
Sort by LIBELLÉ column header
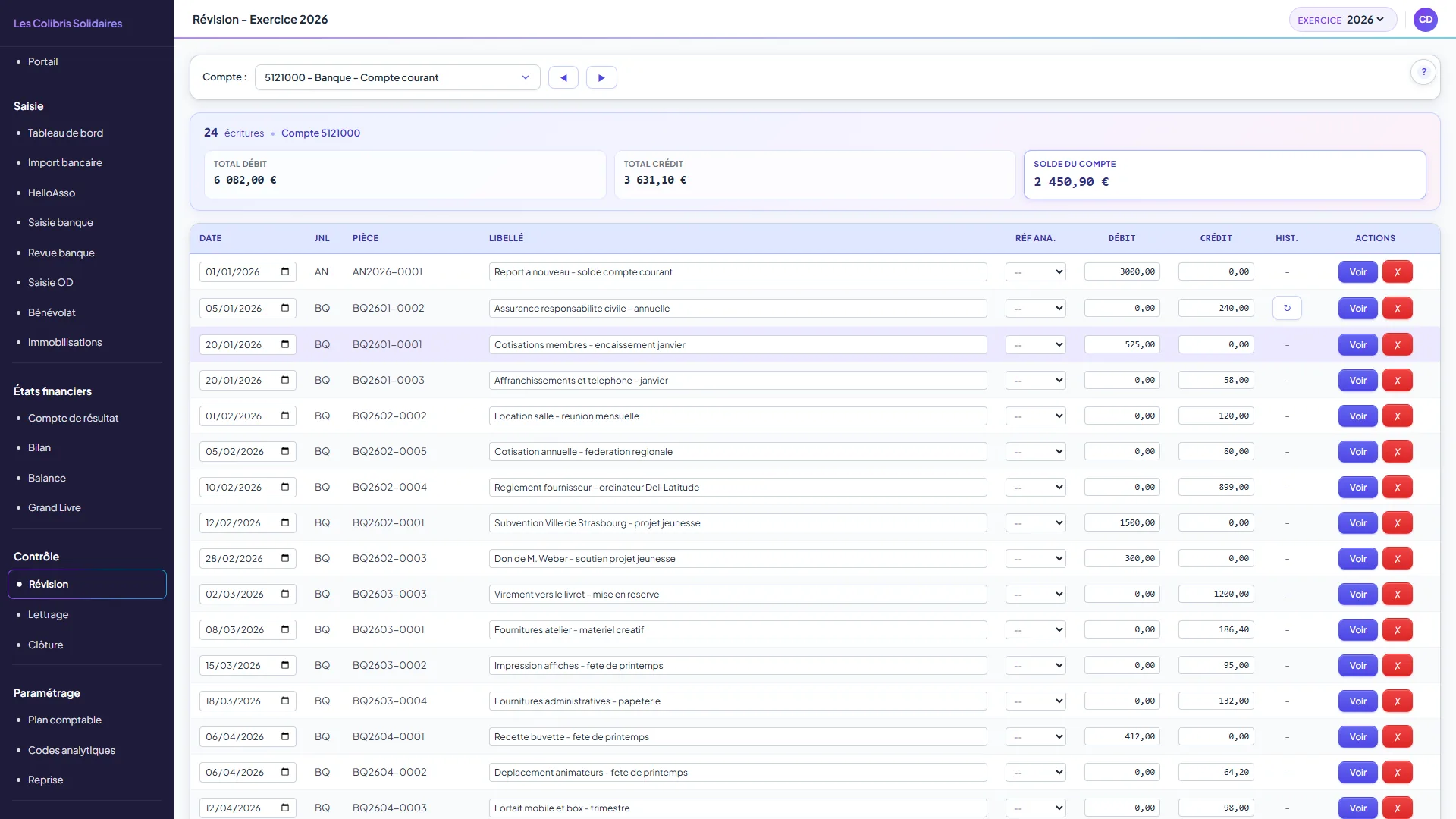tap(506, 238)
